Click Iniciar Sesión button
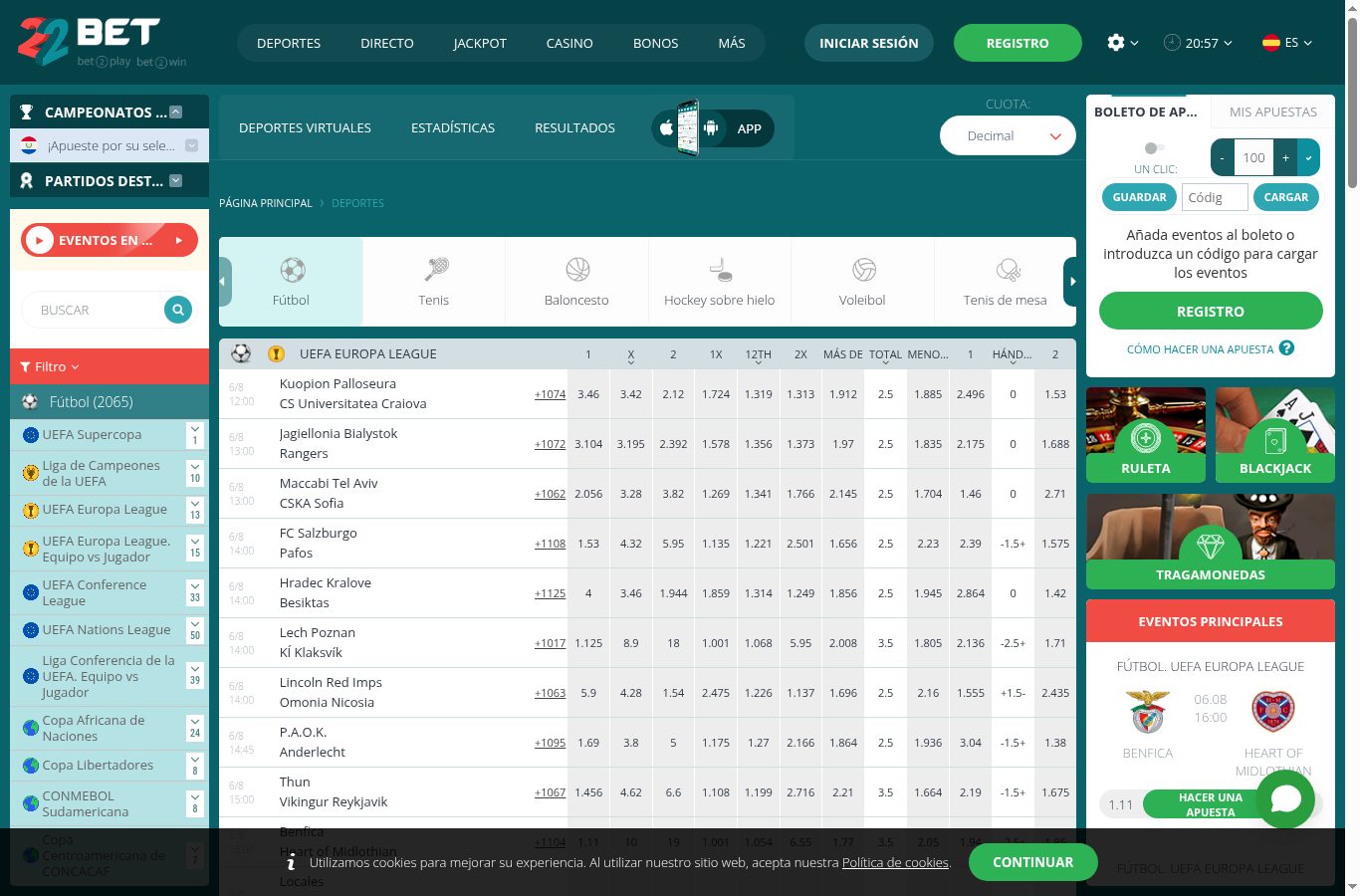The height and width of the screenshot is (896, 1360). (869, 43)
